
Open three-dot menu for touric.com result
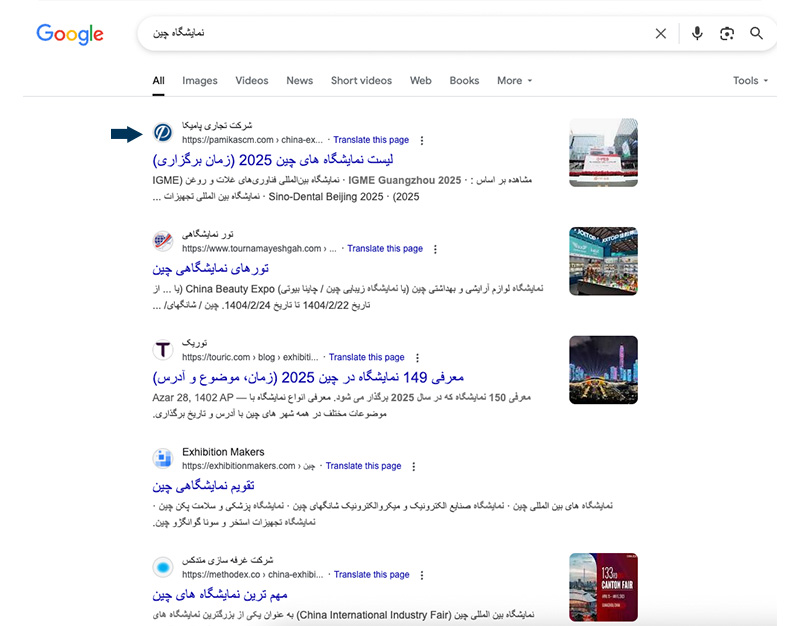coord(417,358)
